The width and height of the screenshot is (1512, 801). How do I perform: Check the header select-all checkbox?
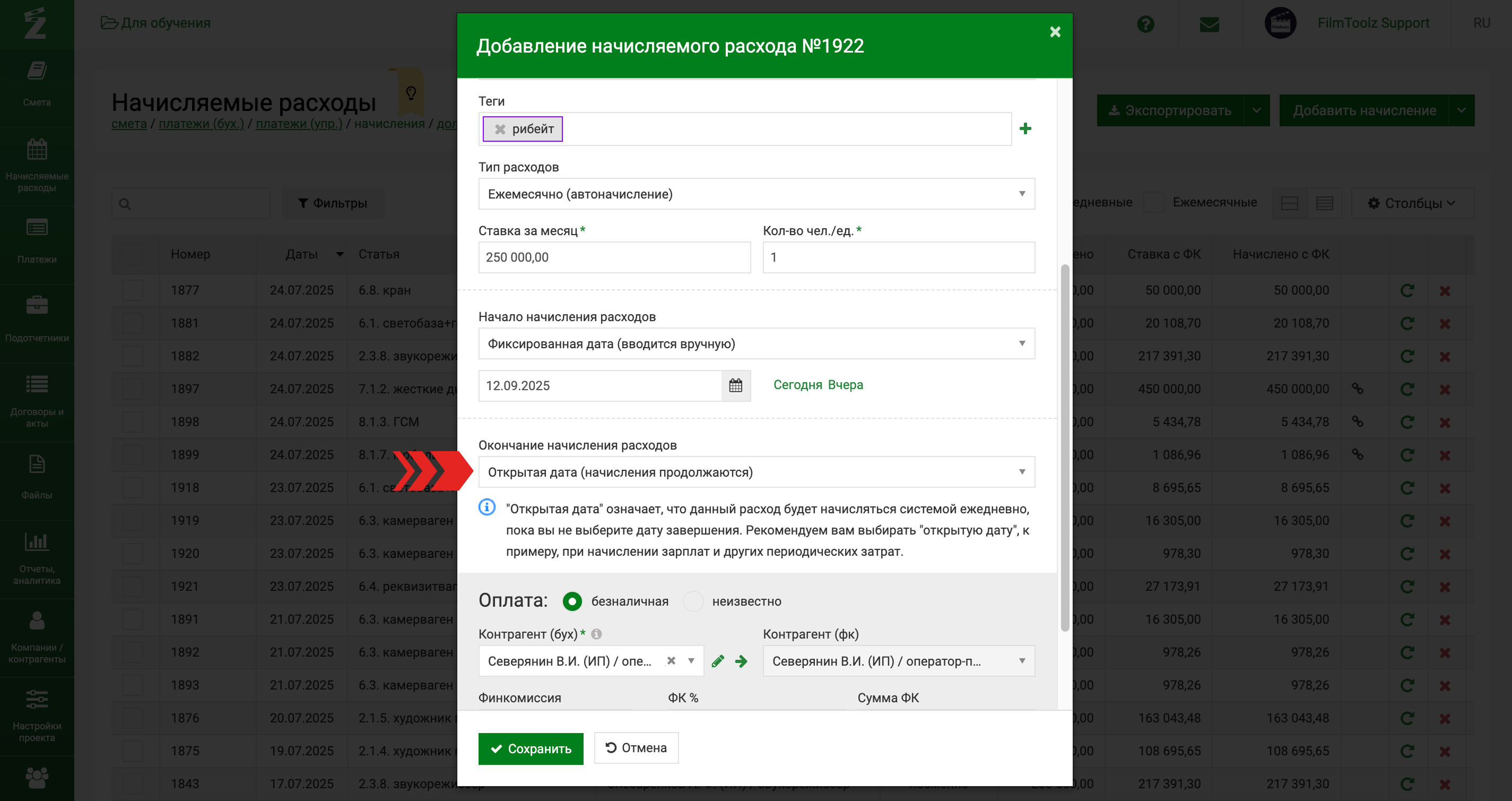(133, 254)
